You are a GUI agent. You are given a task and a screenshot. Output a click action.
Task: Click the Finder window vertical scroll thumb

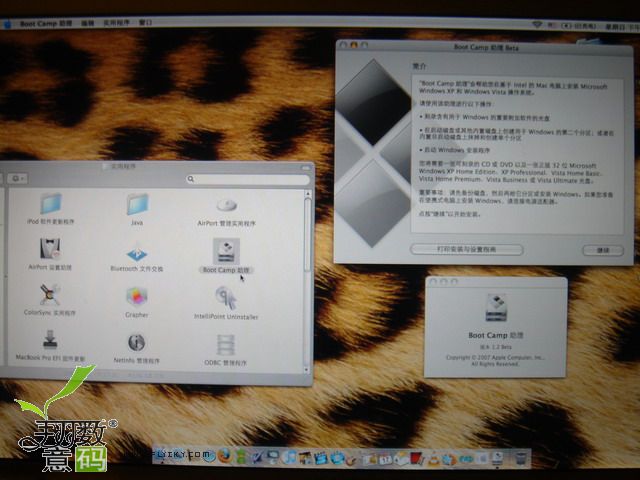tap(308, 235)
